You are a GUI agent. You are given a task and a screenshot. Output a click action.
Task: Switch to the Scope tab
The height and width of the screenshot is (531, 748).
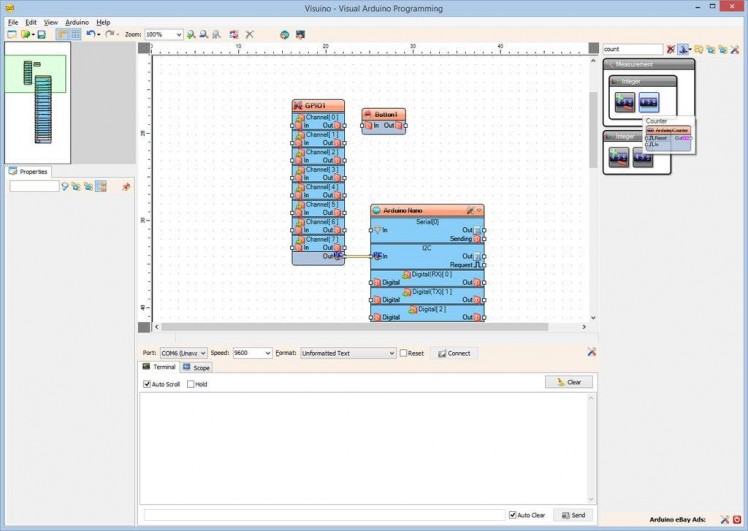[196, 368]
